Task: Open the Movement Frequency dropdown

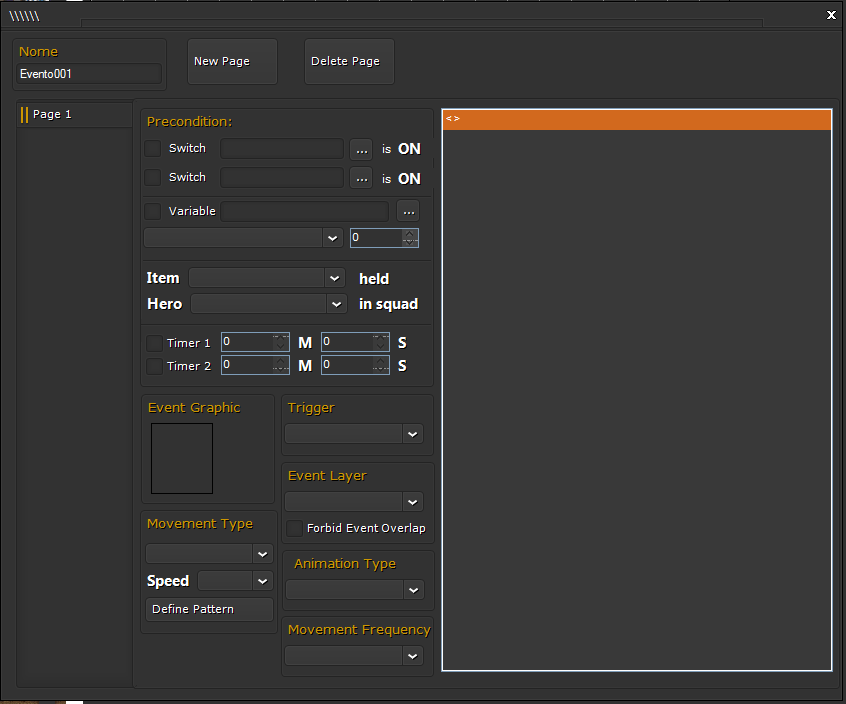Action: (x=354, y=656)
